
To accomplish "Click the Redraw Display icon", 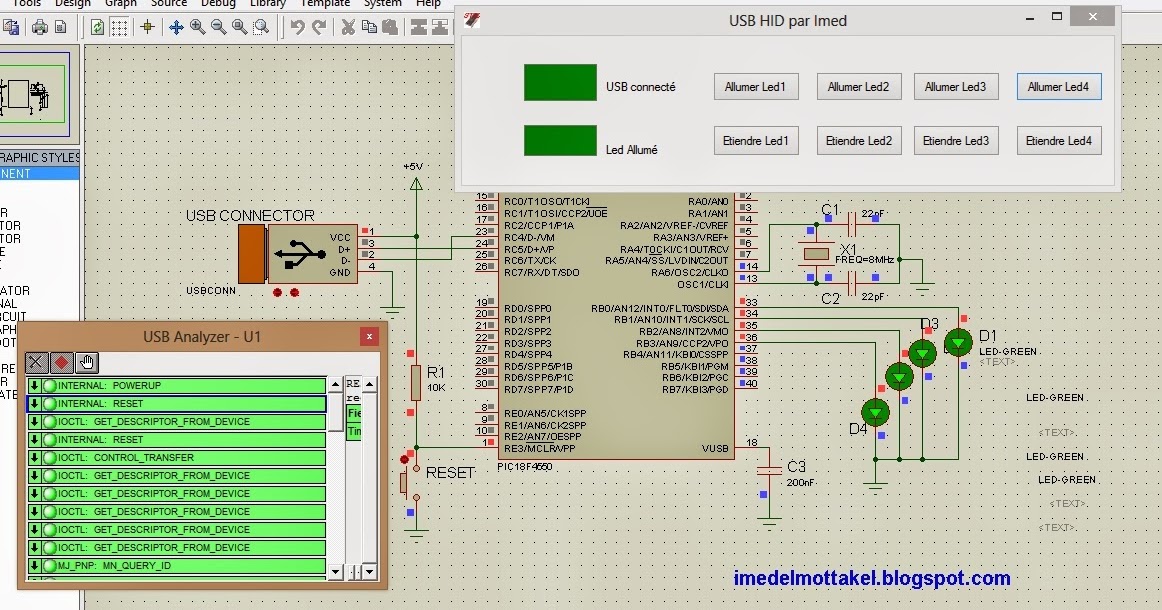I will pyautogui.click(x=96, y=26).
